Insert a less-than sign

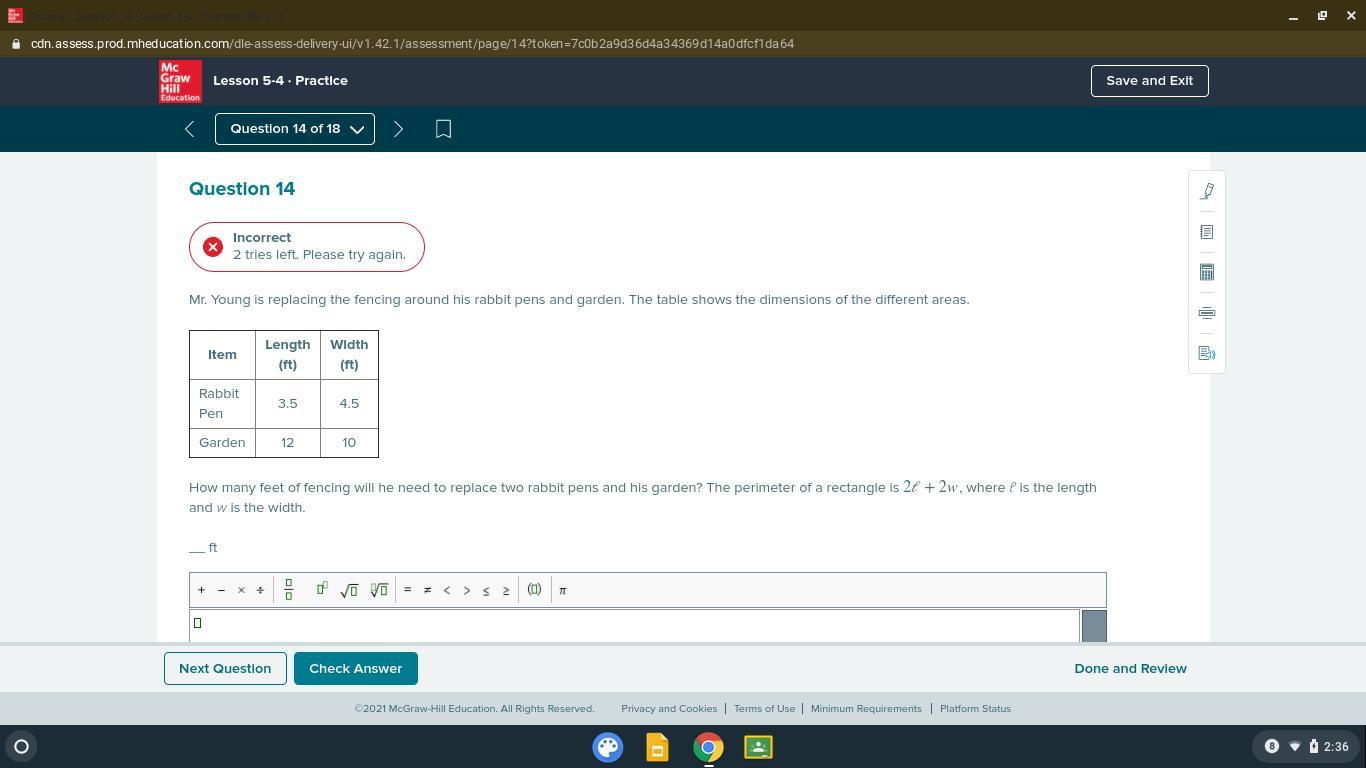(447, 590)
